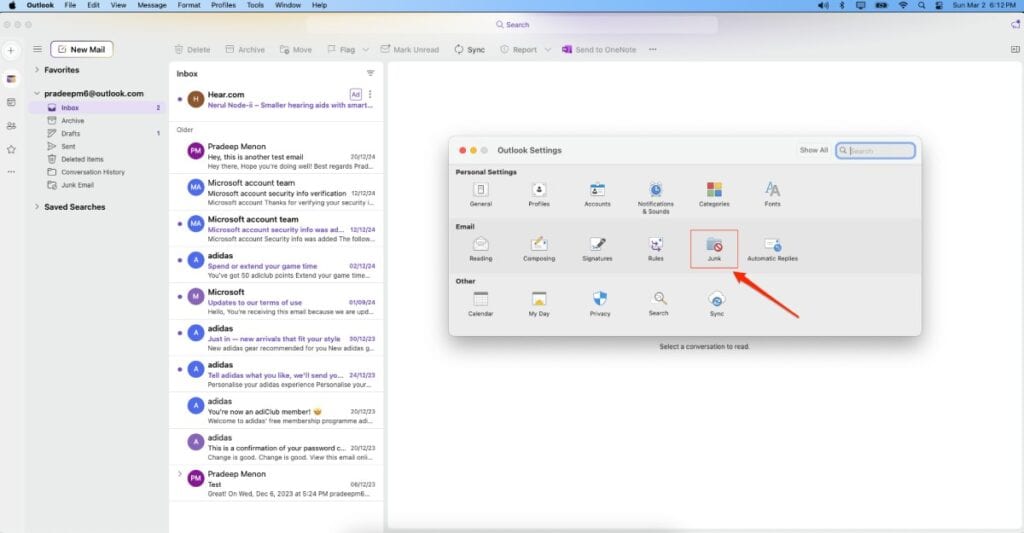Open Junk email settings
1024x533 pixels.
(x=714, y=249)
